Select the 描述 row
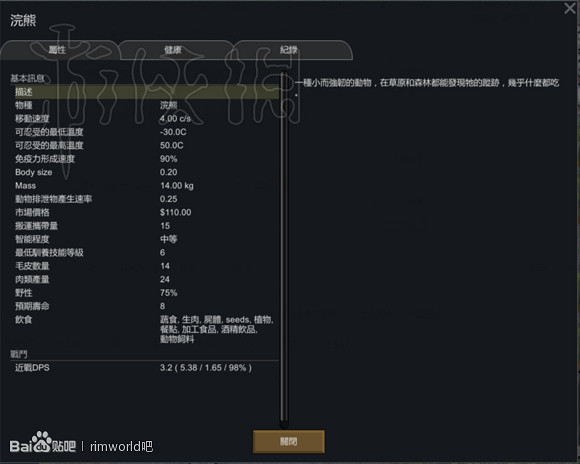580x464 pixels. point(145,92)
